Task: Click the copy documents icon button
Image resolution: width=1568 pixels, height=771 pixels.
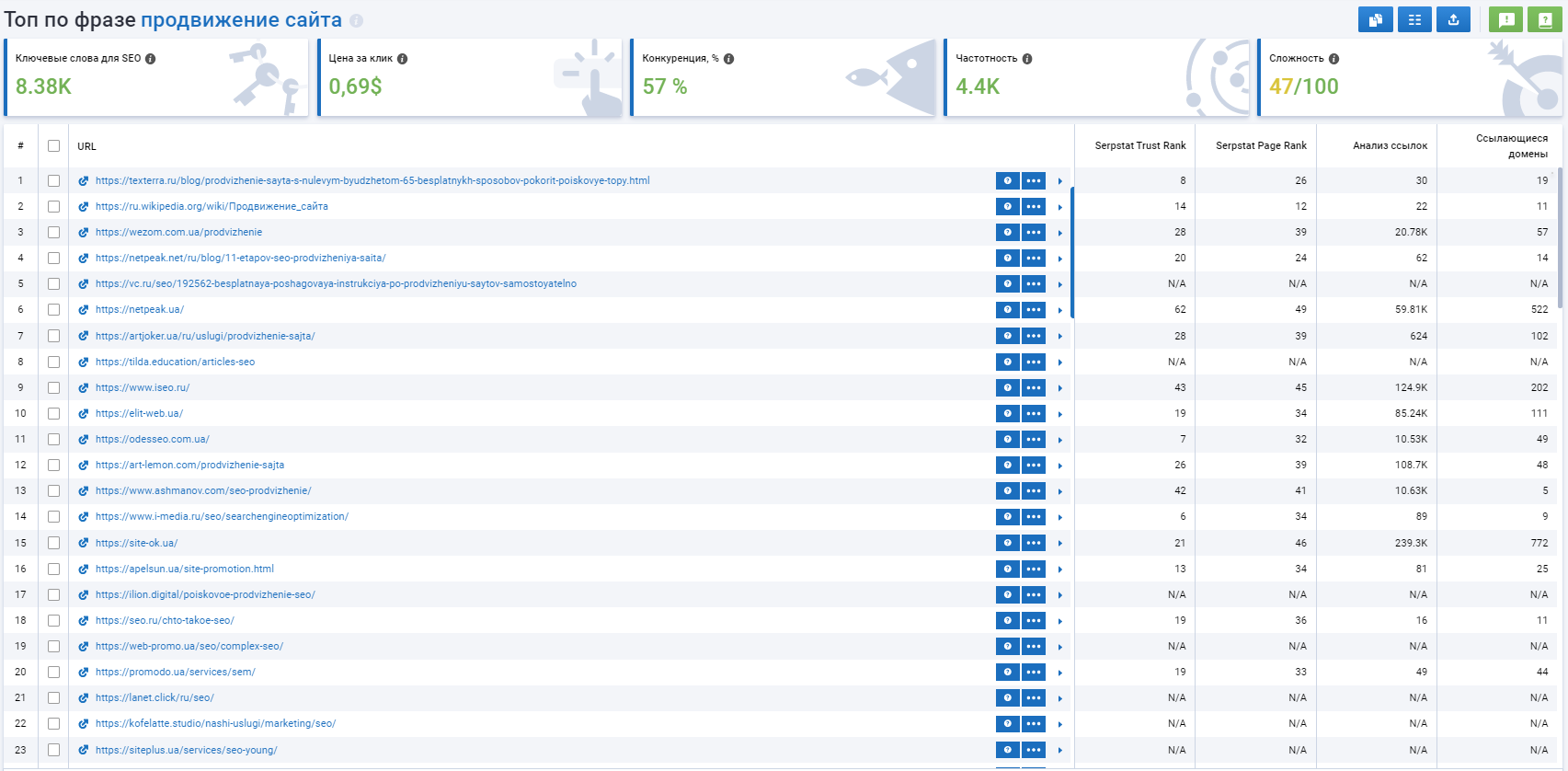Action: pos(1375,19)
